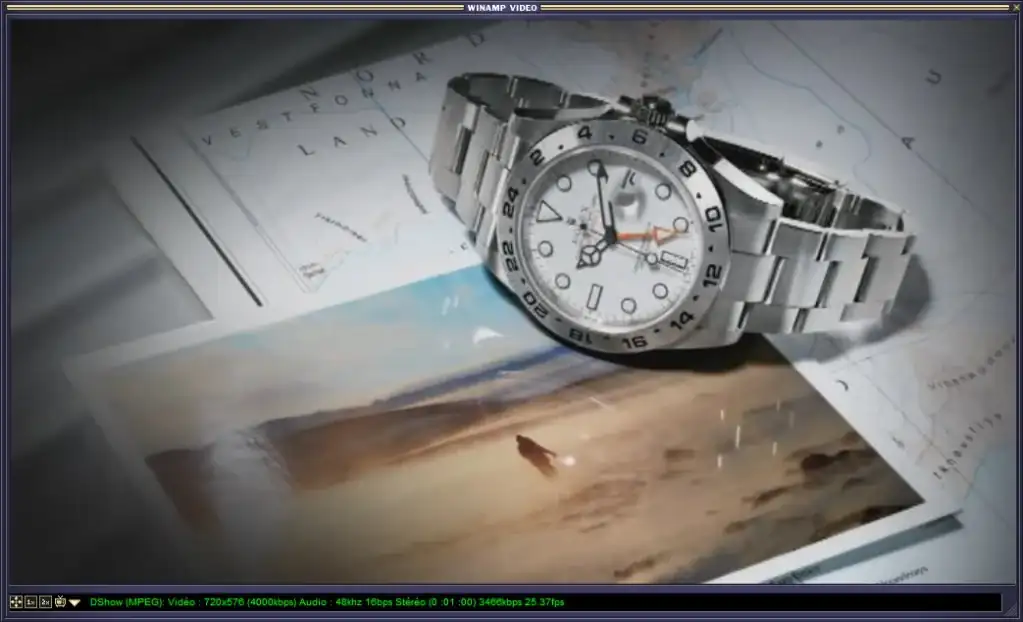Click the 25.37fps readout in status bar
Viewport: 1023px width, 622px height.
[543, 602]
